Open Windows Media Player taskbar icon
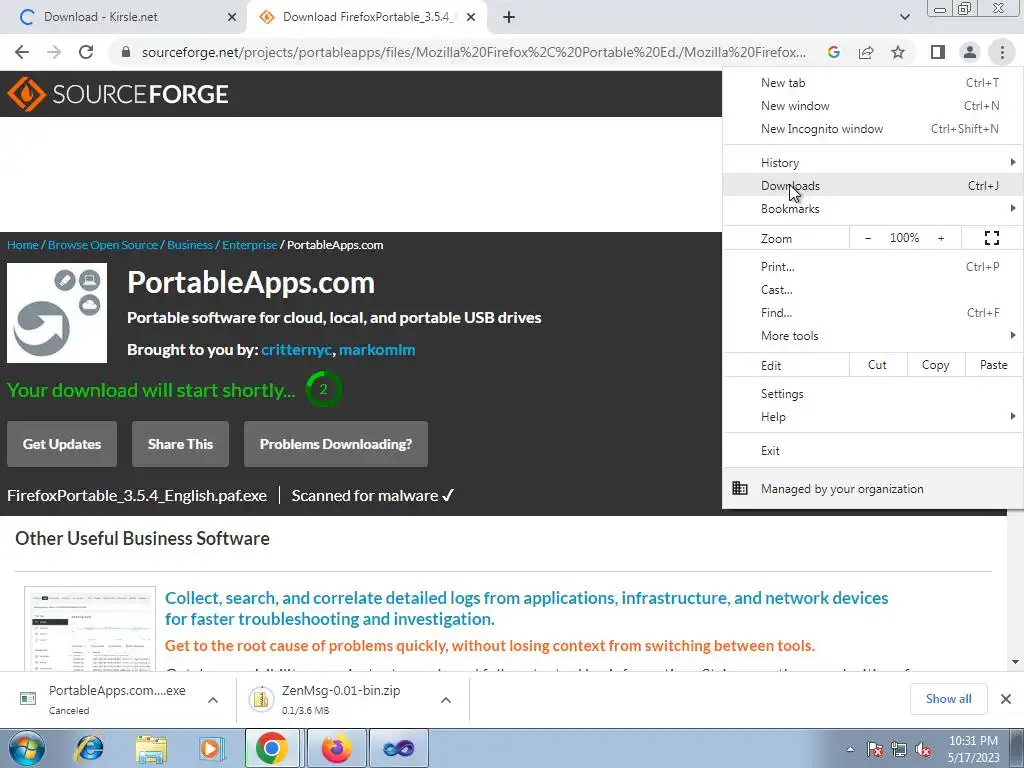 (x=212, y=748)
